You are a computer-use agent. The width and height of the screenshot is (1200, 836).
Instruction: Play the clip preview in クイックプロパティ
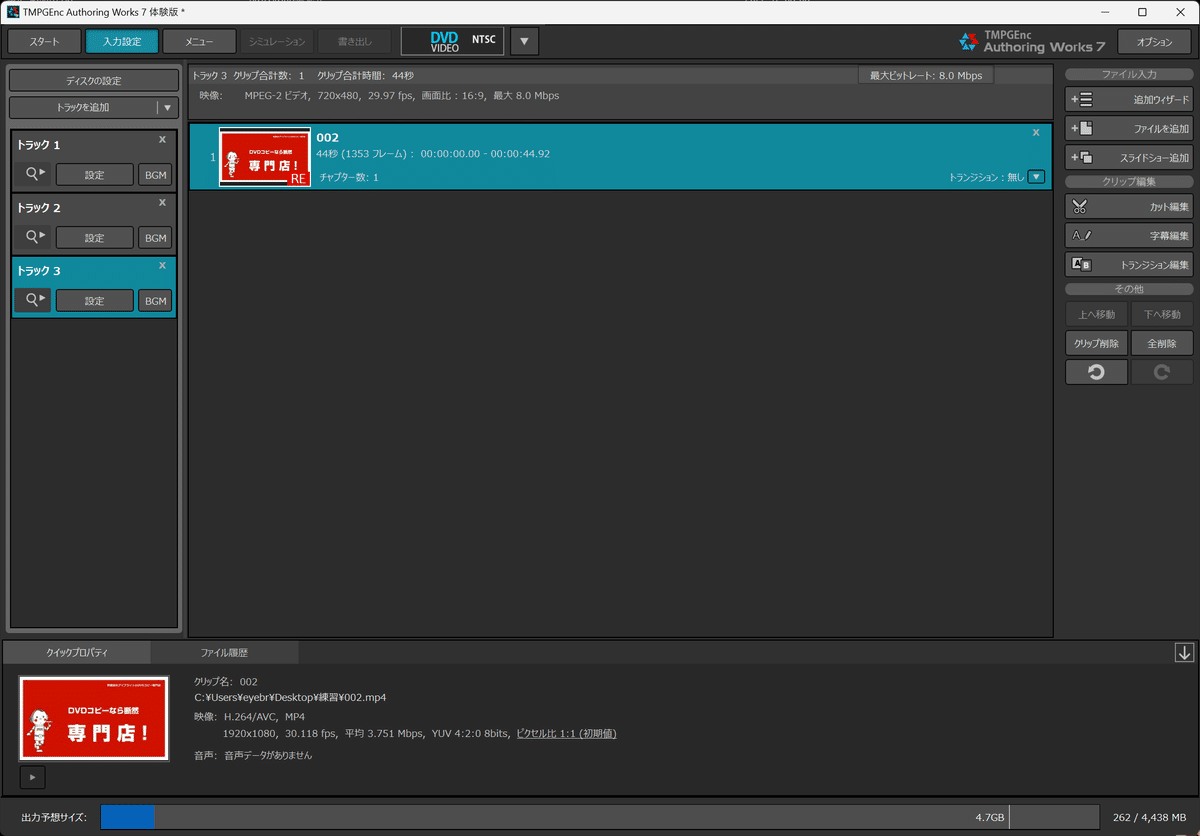coord(31,777)
